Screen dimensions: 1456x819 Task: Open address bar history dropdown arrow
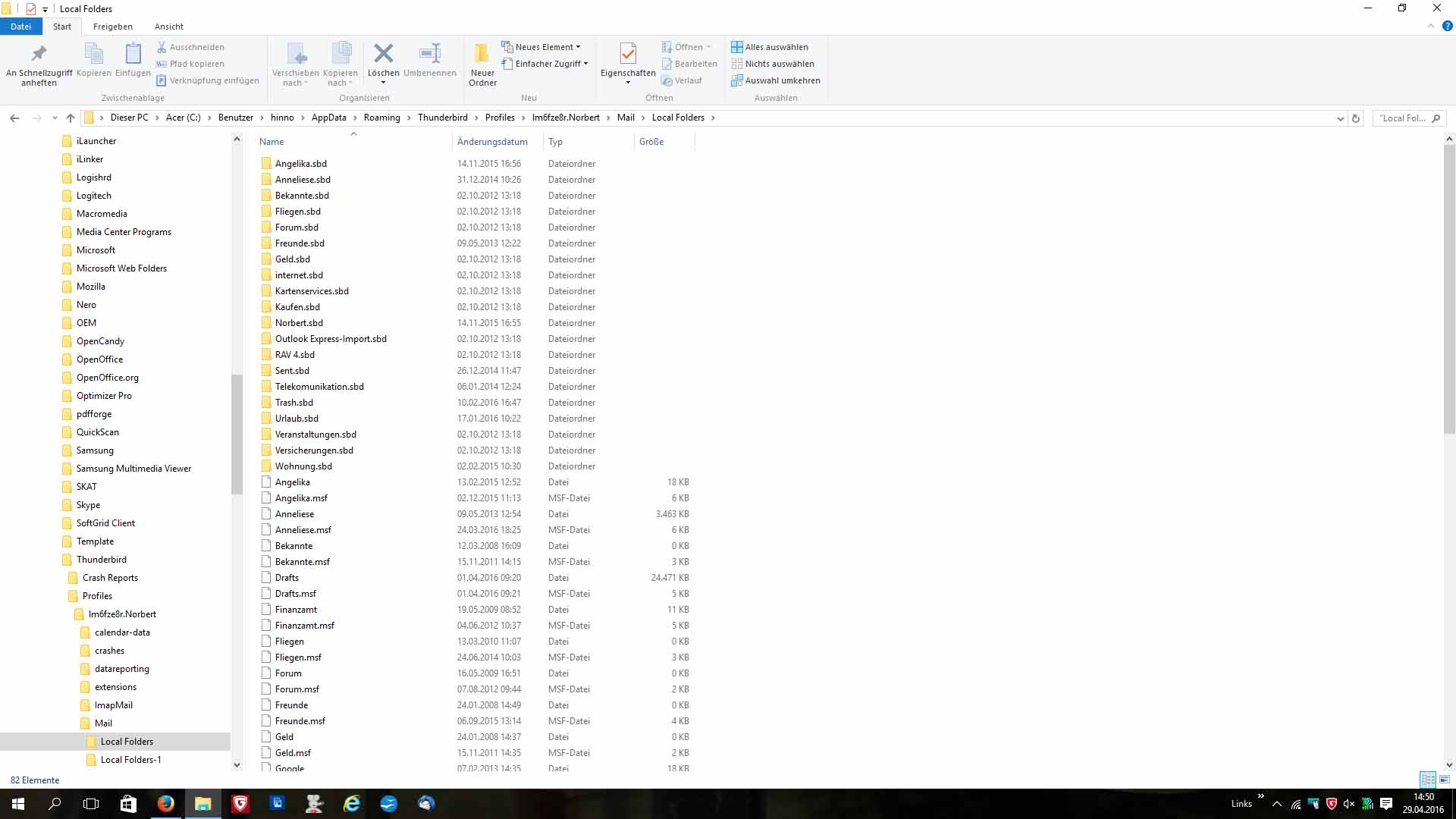1340,118
